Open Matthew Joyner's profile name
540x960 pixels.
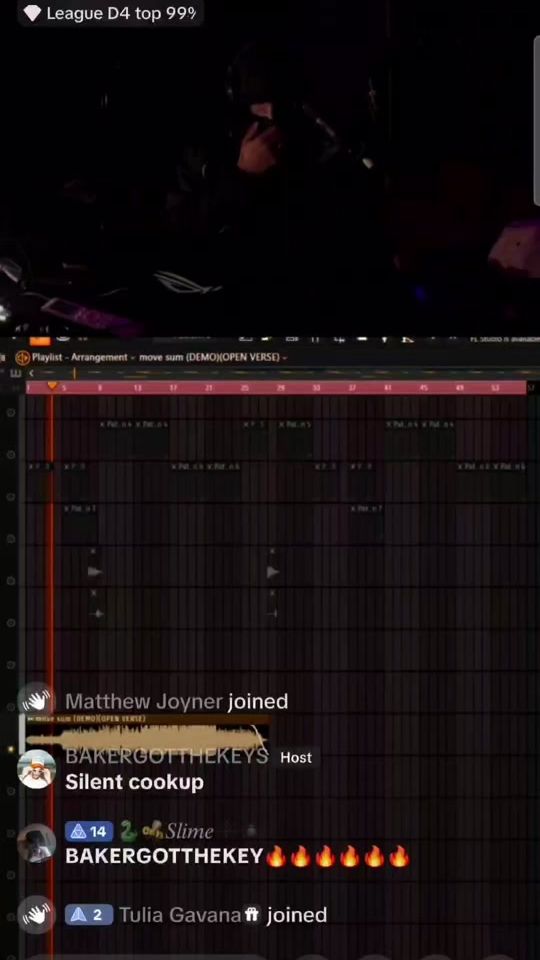click(x=143, y=702)
